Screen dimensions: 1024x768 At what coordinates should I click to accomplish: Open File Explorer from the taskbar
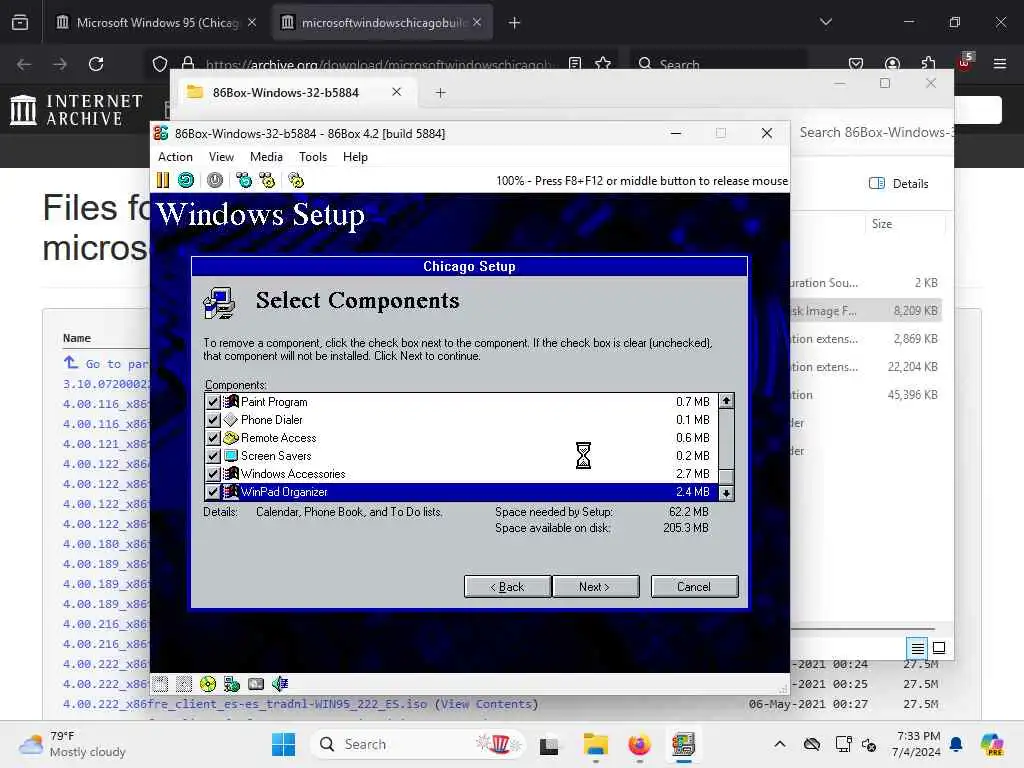pos(595,744)
